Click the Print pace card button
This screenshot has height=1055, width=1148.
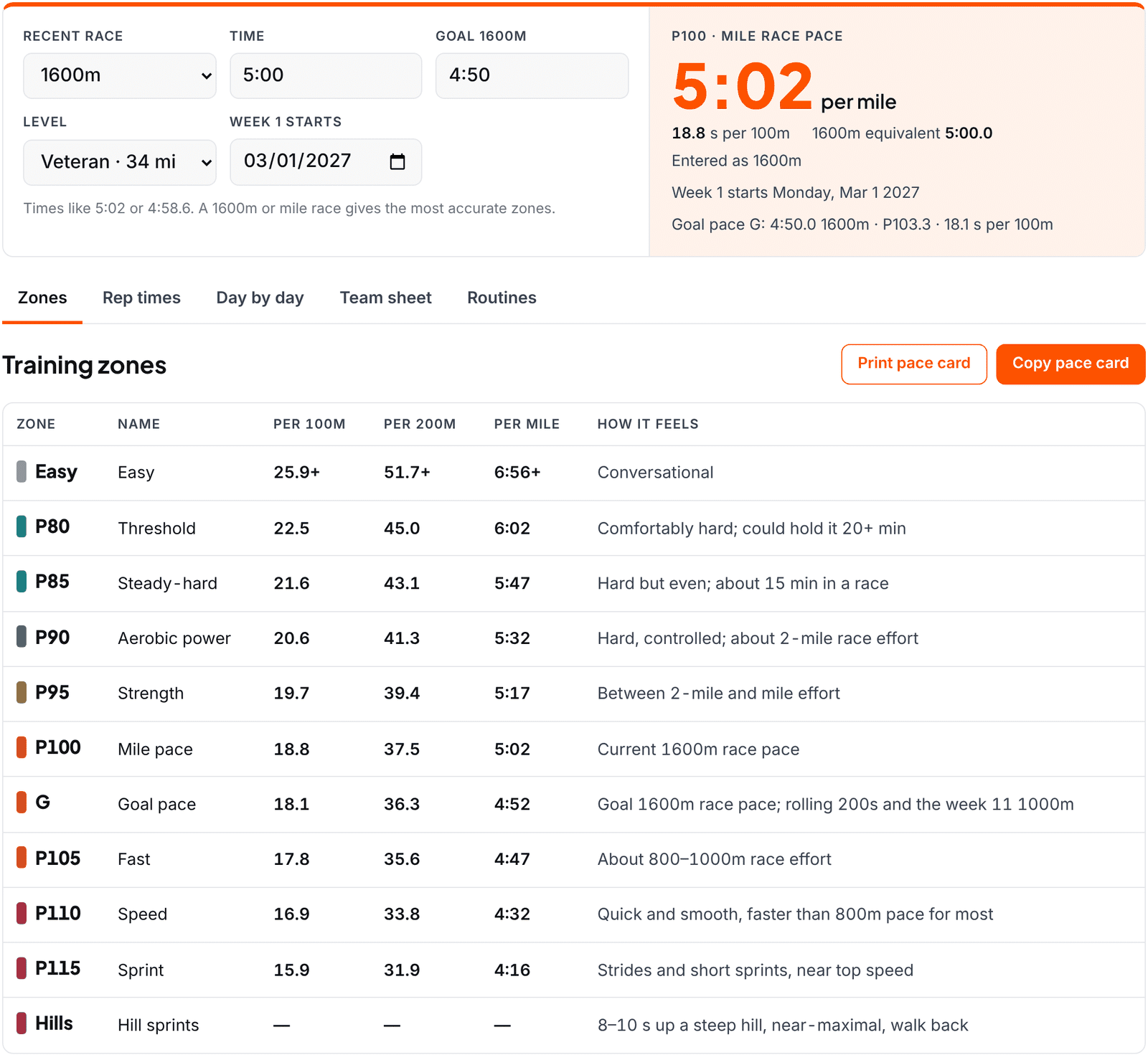[914, 364]
